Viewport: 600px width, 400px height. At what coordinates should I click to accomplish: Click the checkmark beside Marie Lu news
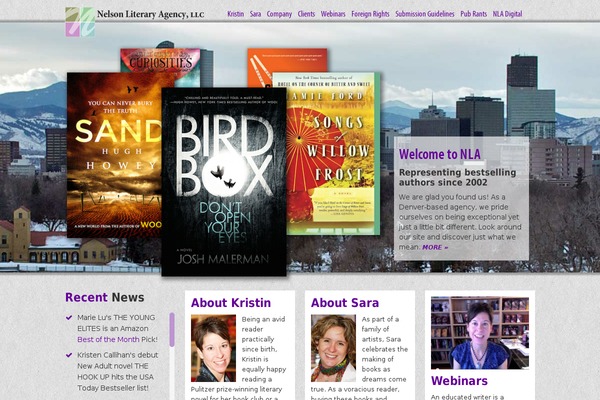(69, 317)
